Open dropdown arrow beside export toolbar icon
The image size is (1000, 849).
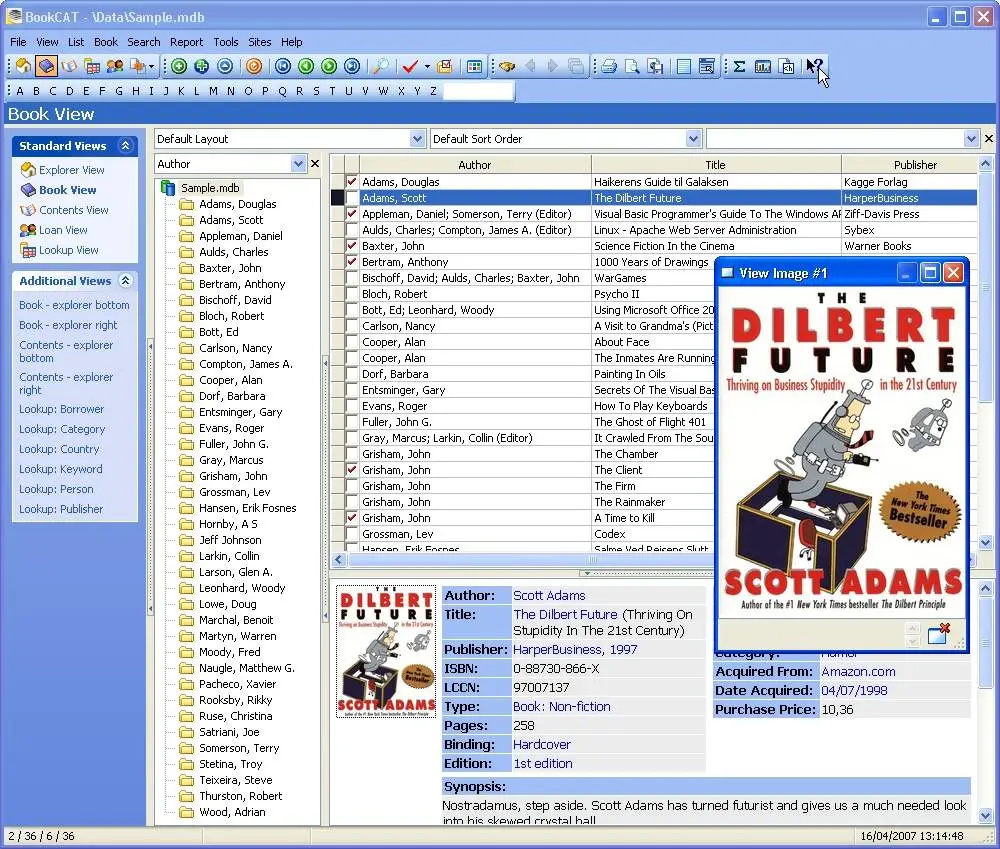151,66
